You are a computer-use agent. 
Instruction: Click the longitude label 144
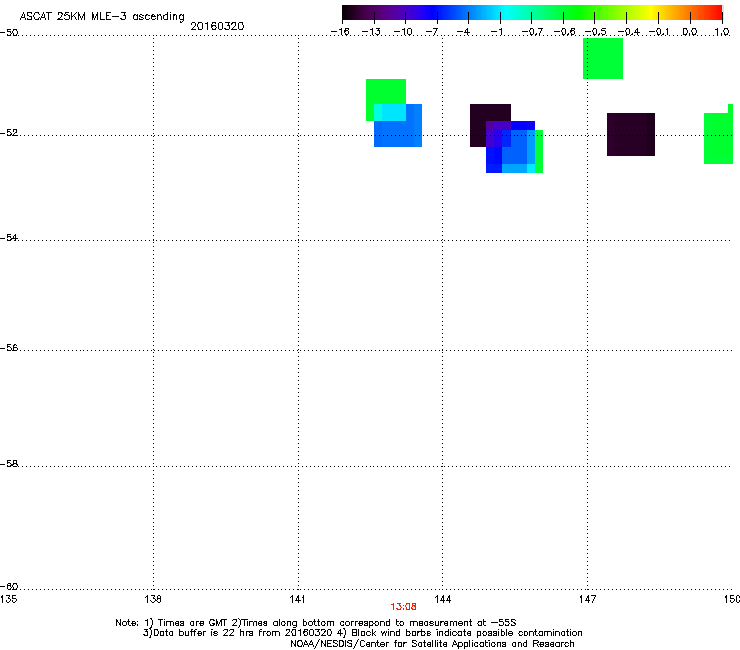click(442, 599)
